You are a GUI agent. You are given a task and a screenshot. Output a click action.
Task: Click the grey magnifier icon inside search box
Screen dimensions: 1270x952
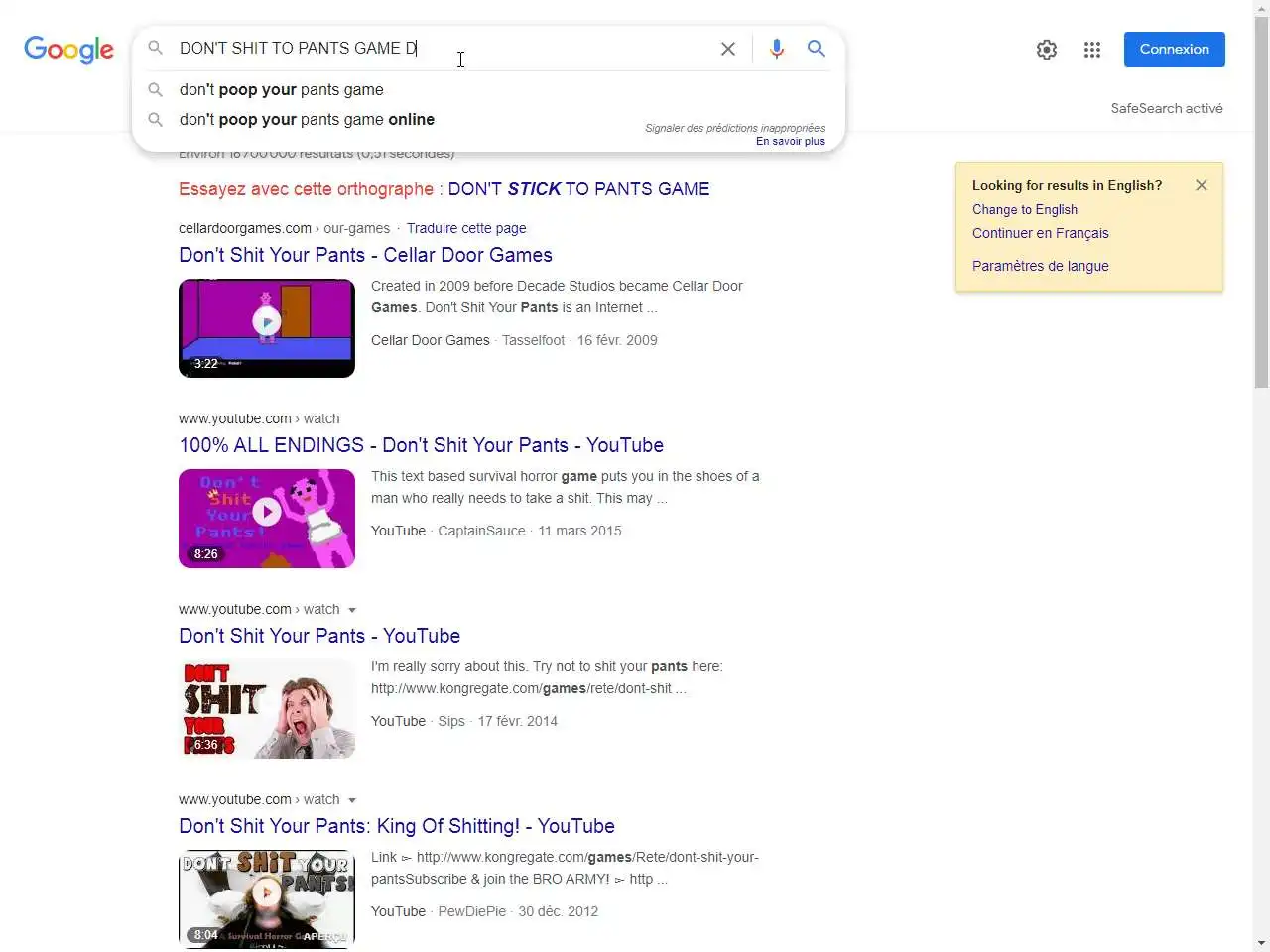coord(156,48)
